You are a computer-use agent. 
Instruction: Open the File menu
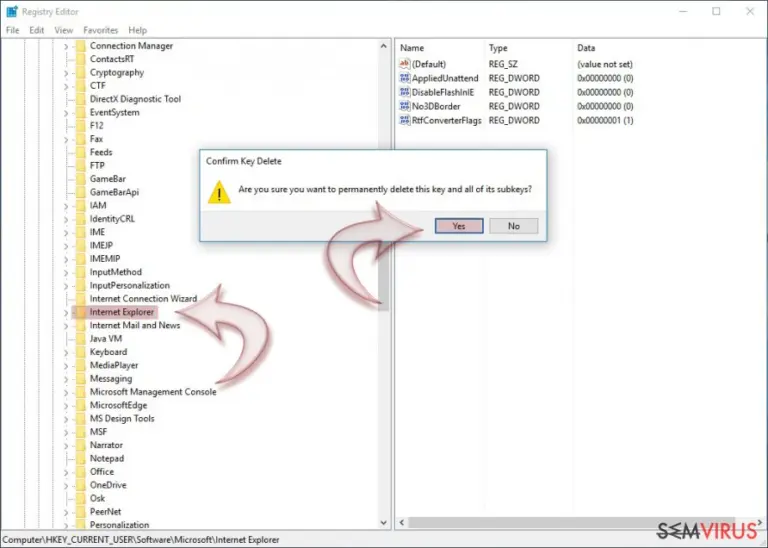(x=12, y=30)
